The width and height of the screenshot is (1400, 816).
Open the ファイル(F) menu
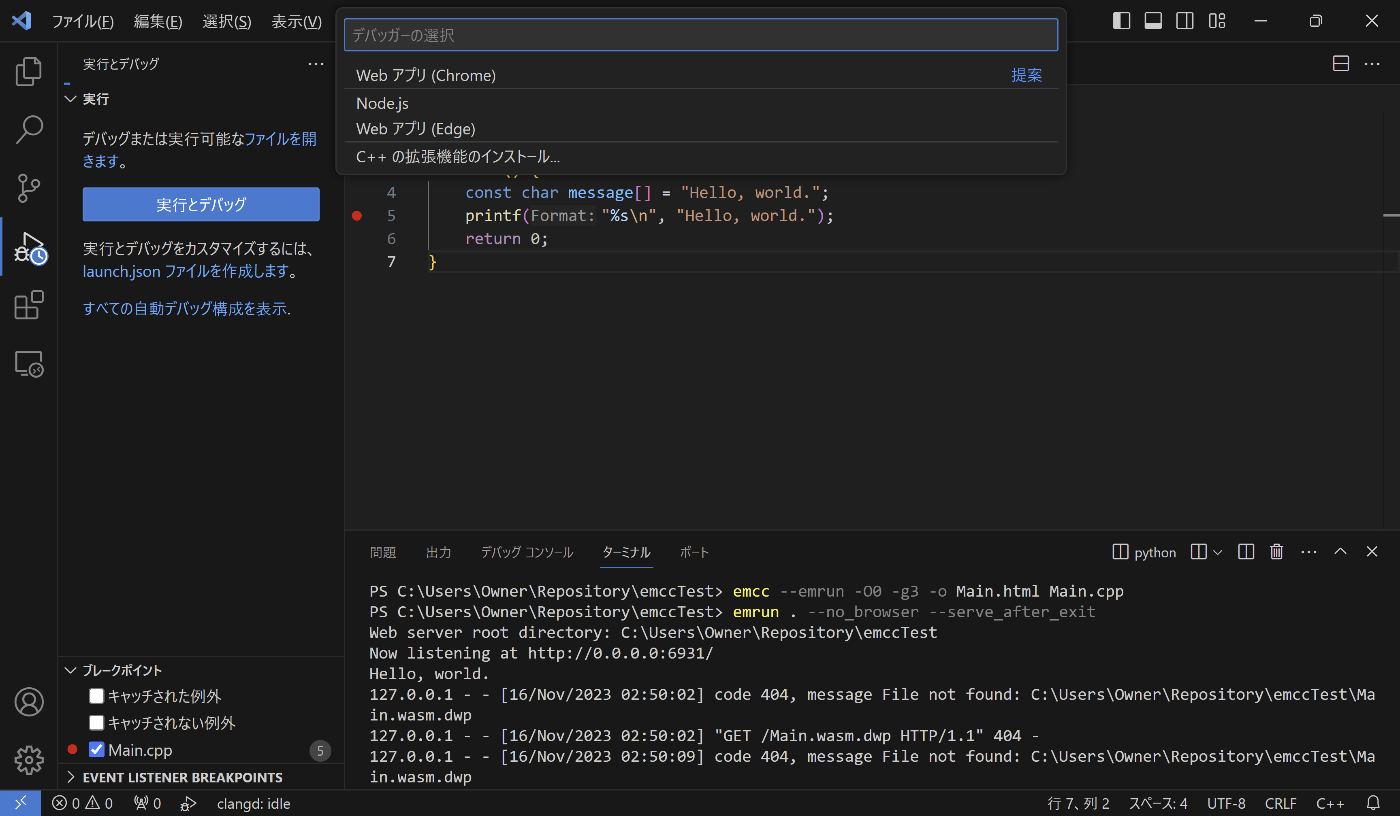pyautogui.click(x=82, y=21)
